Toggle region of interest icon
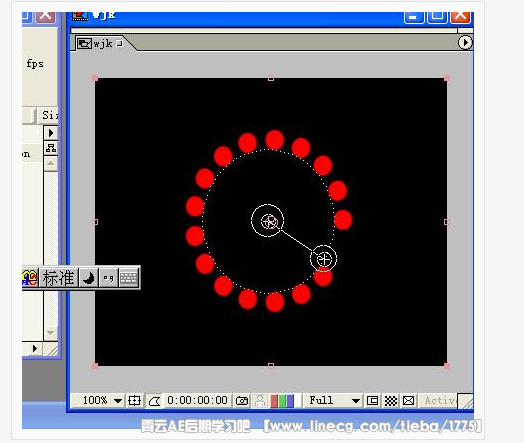524x443 pixels. pyautogui.click(x=372, y=401)
